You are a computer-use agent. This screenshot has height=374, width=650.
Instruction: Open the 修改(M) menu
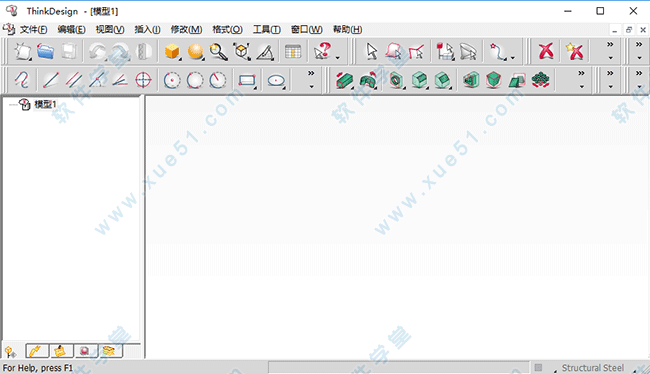tap(186, 29)
